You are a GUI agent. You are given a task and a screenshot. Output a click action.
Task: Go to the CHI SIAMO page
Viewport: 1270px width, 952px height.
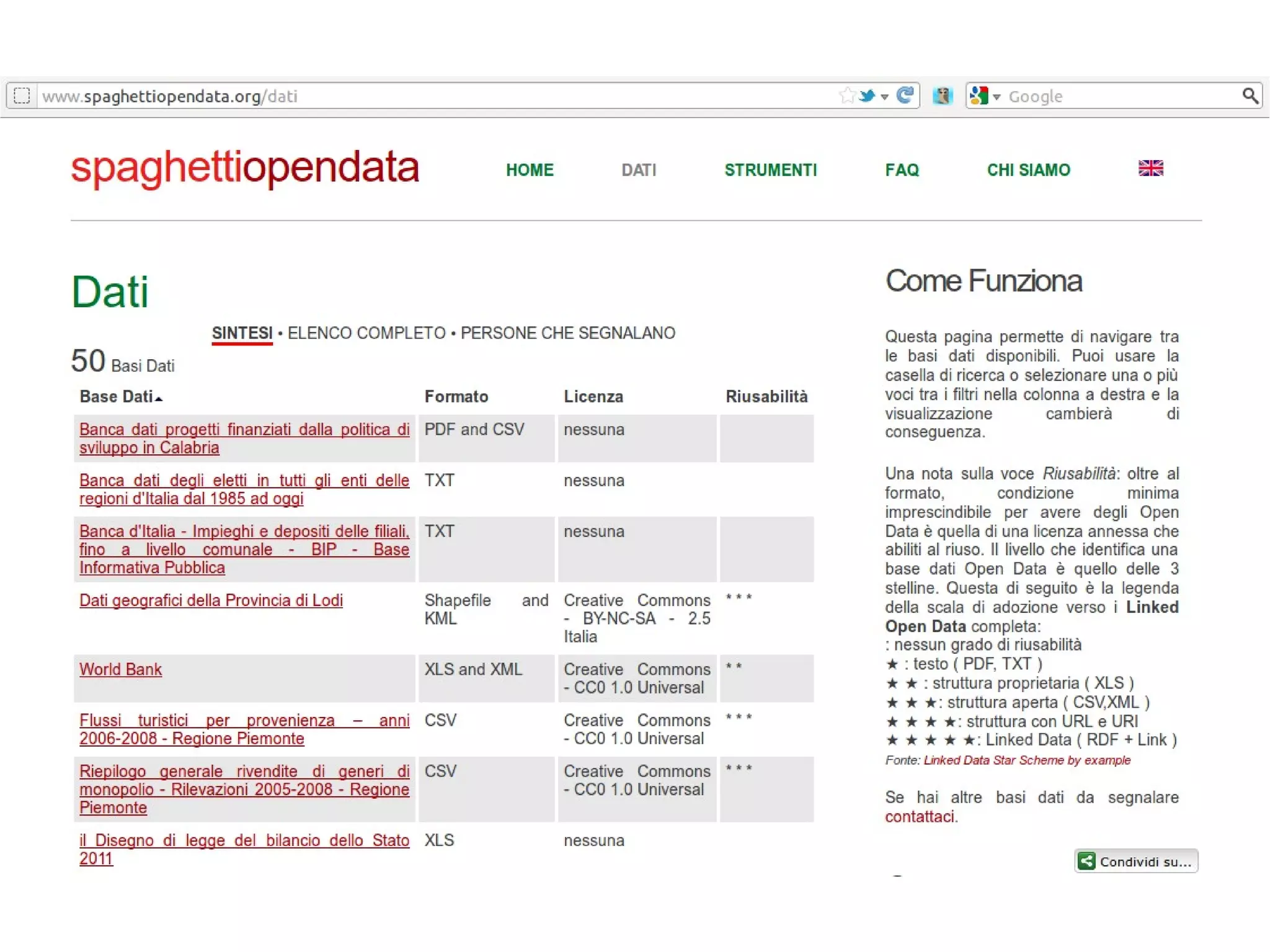pos(1028,170)
